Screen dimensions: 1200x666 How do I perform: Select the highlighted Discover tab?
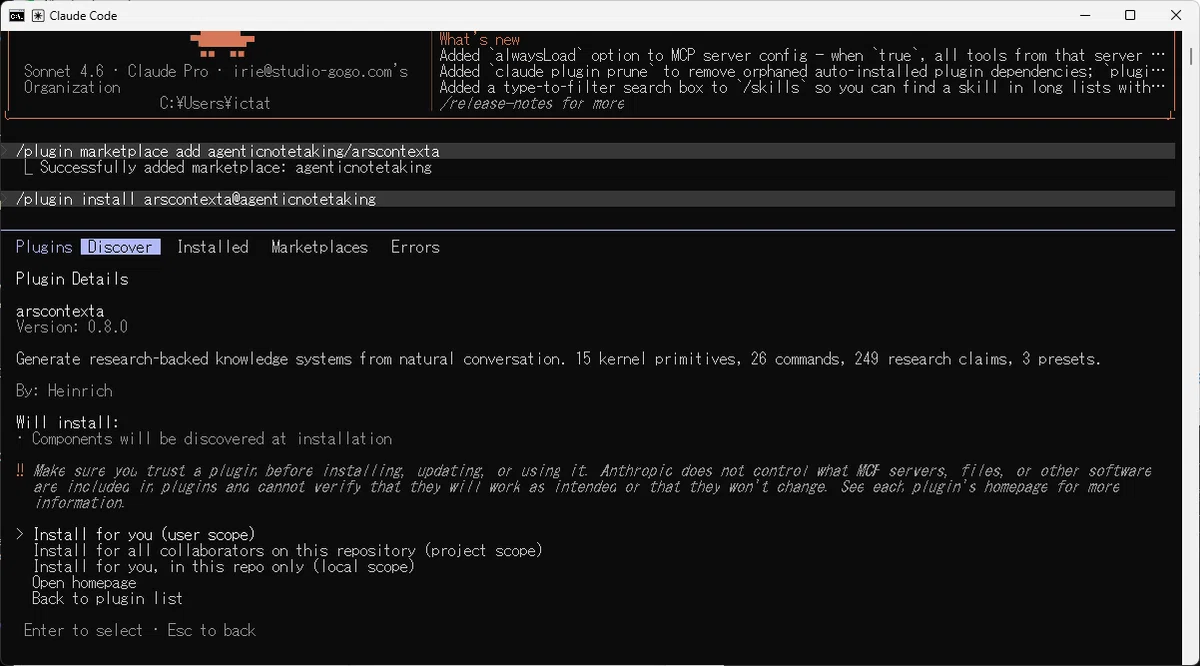point(120,247)
